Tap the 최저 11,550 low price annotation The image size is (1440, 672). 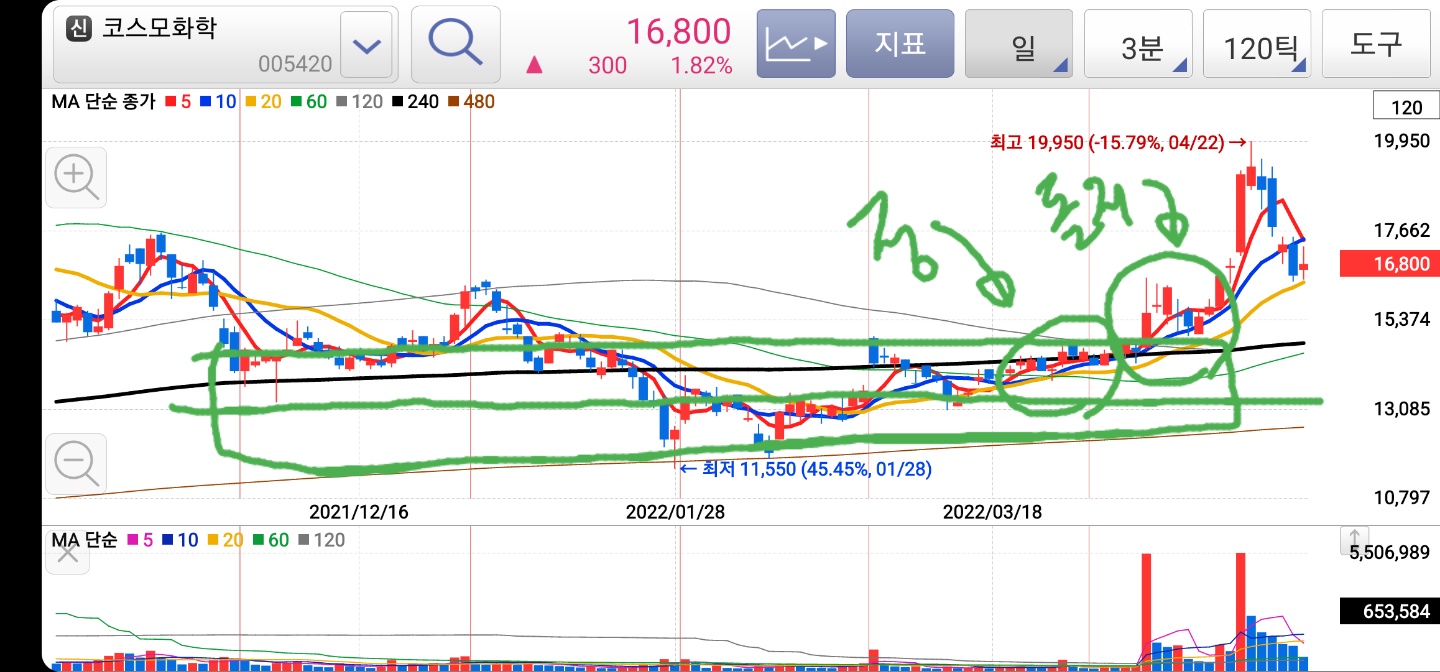pos(806,467)
